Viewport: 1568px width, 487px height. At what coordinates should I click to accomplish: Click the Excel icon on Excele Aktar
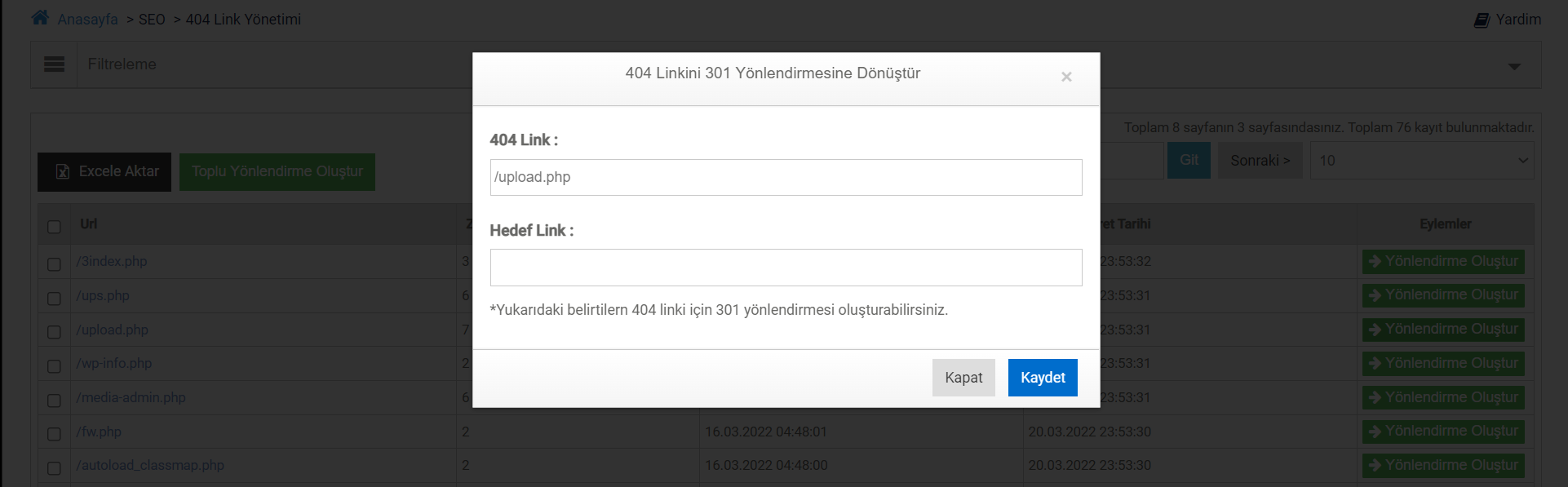[63, 171]
